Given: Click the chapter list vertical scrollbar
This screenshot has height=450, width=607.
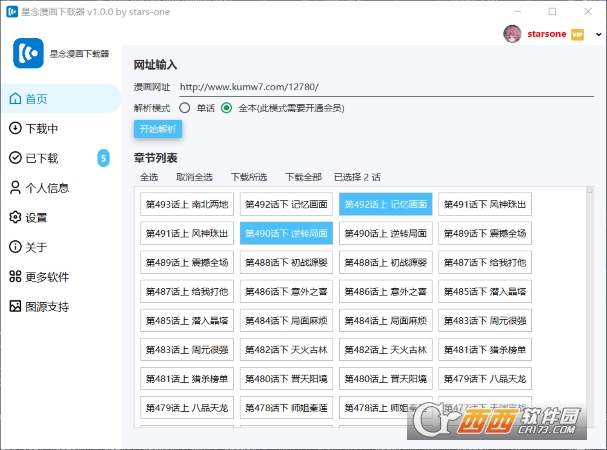Looking at the screenshot, I should (x=590, y=306).
